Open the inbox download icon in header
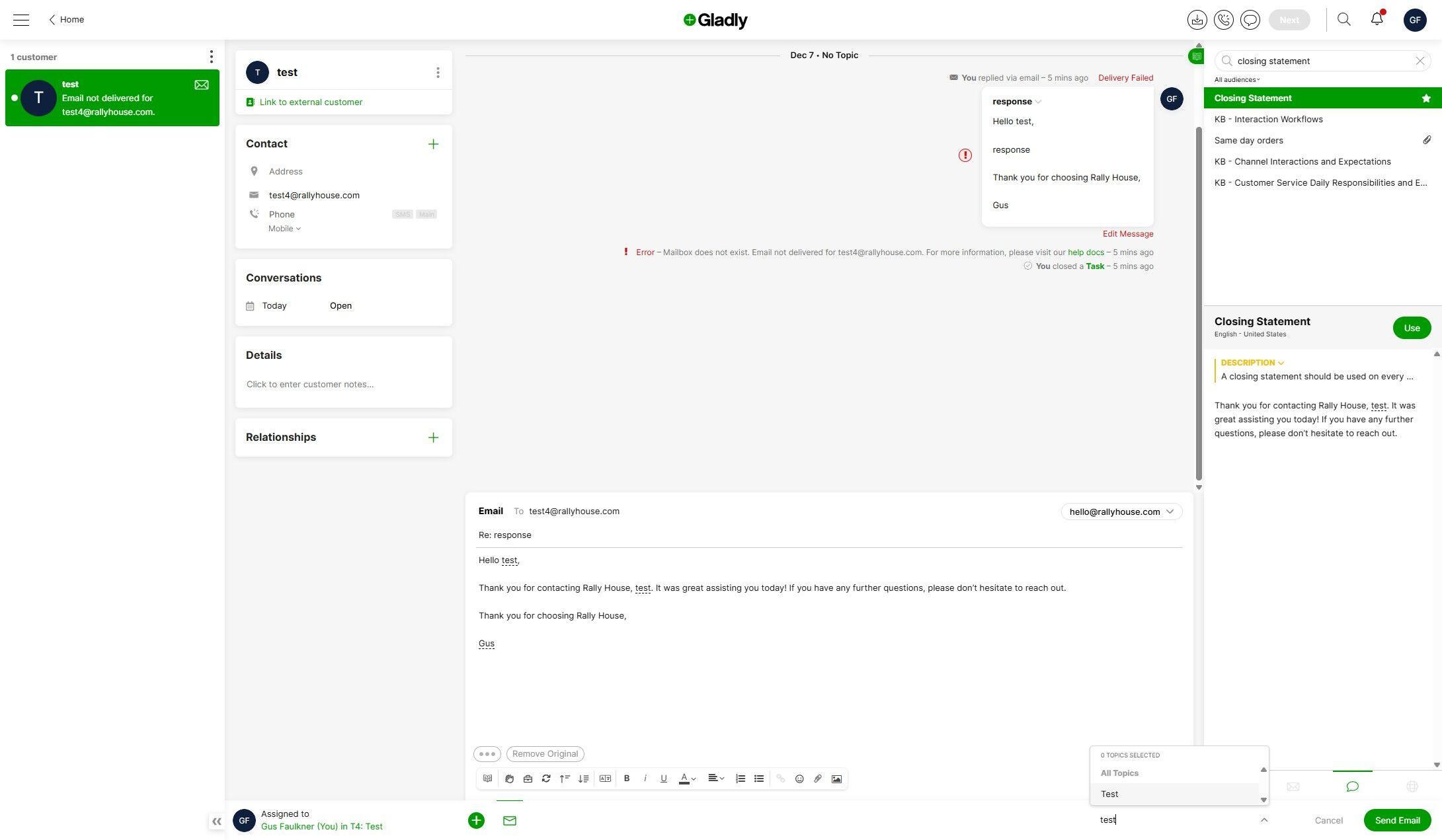Viewport: 1442px width, 840px height. [x=1197, y=20]
